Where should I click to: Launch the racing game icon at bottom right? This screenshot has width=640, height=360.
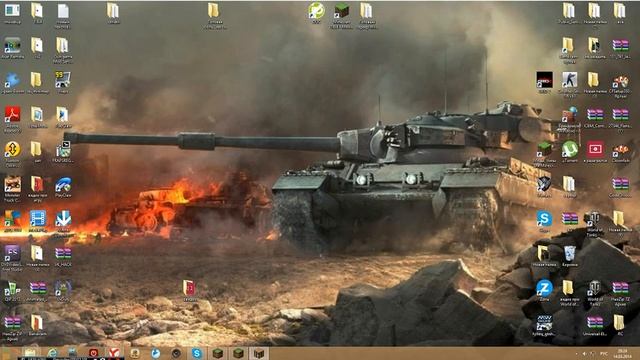tap(544, 323)
